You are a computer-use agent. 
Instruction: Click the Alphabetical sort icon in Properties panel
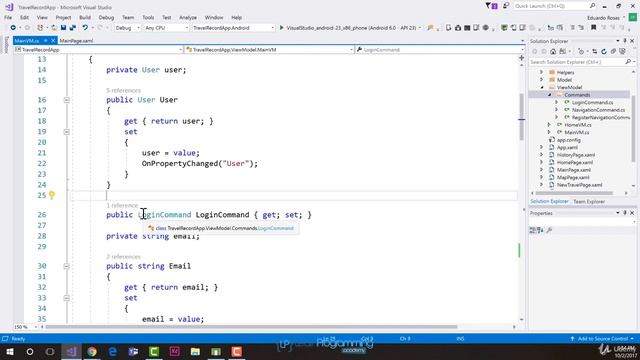pos(540,230)
